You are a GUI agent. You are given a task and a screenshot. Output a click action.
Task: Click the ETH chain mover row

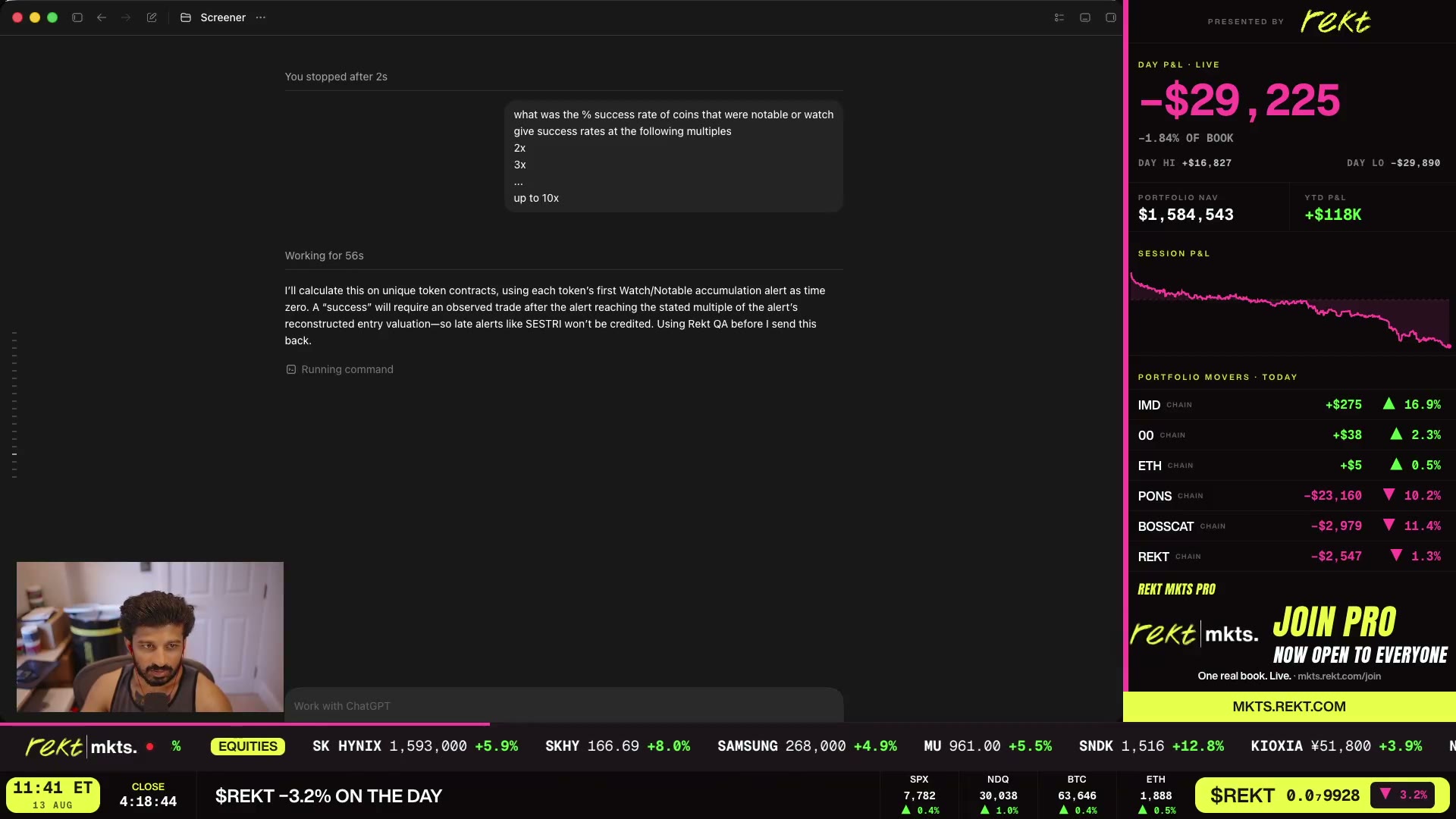tap(1289, 466)
